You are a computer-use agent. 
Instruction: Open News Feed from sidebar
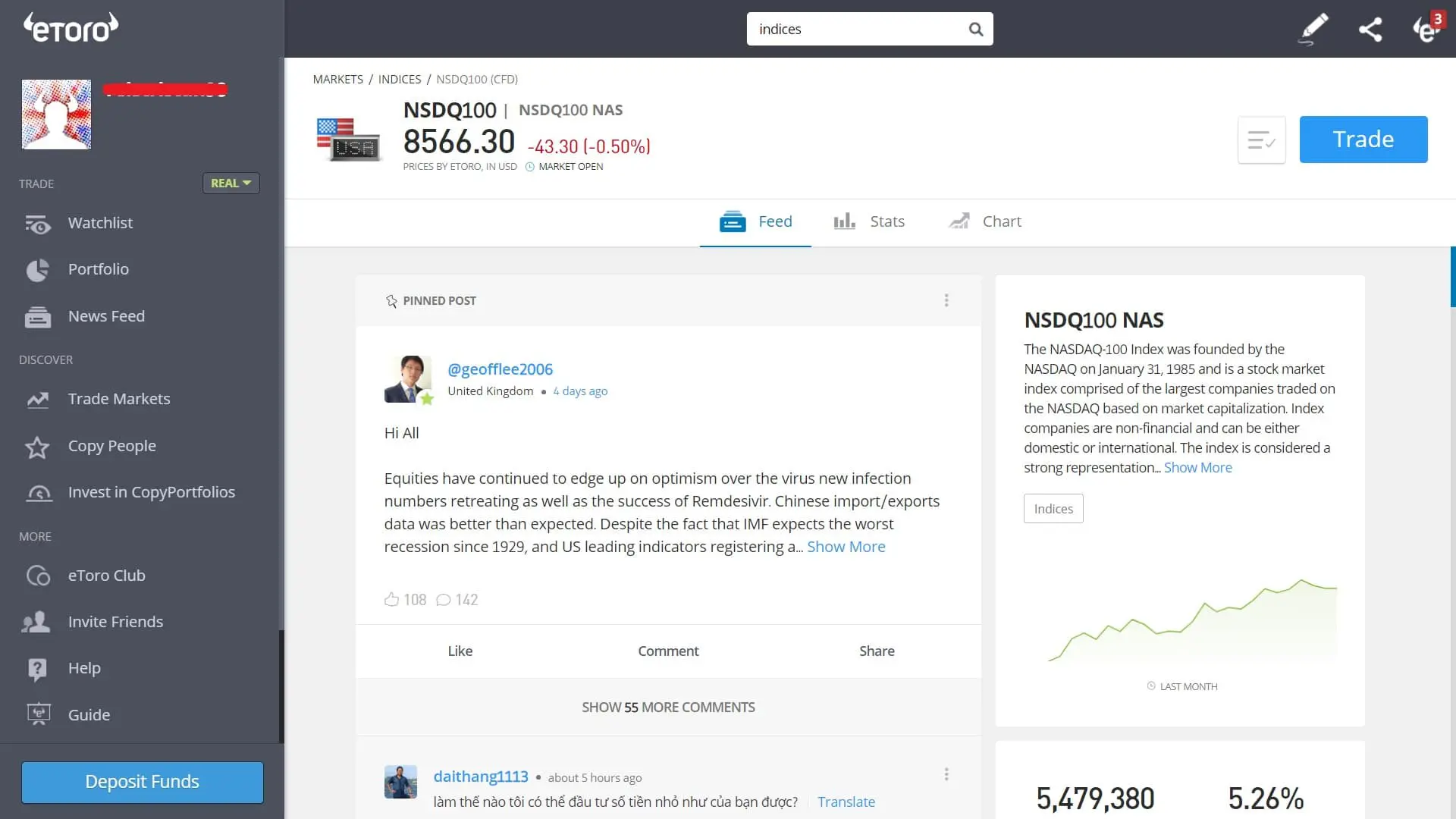coord(106,316)
